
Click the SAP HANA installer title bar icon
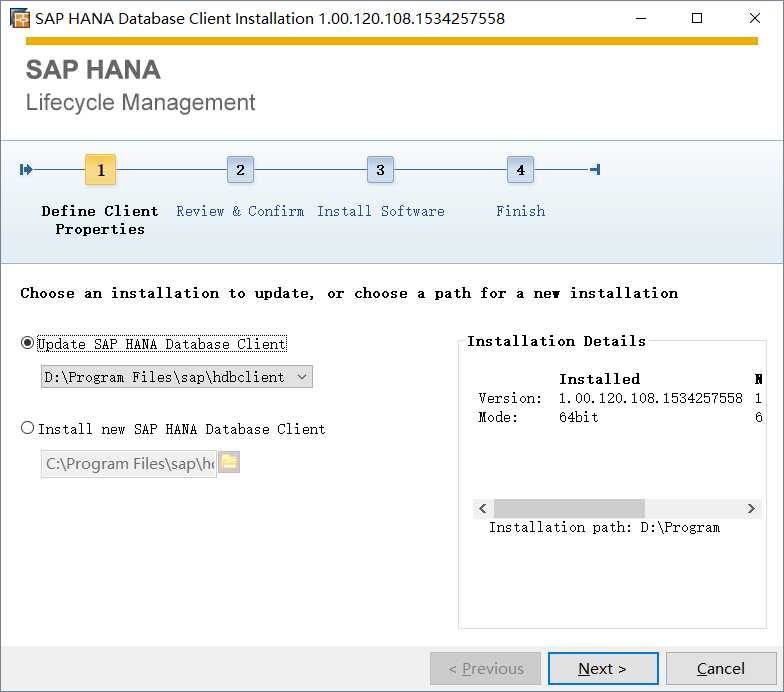point(20,18)
